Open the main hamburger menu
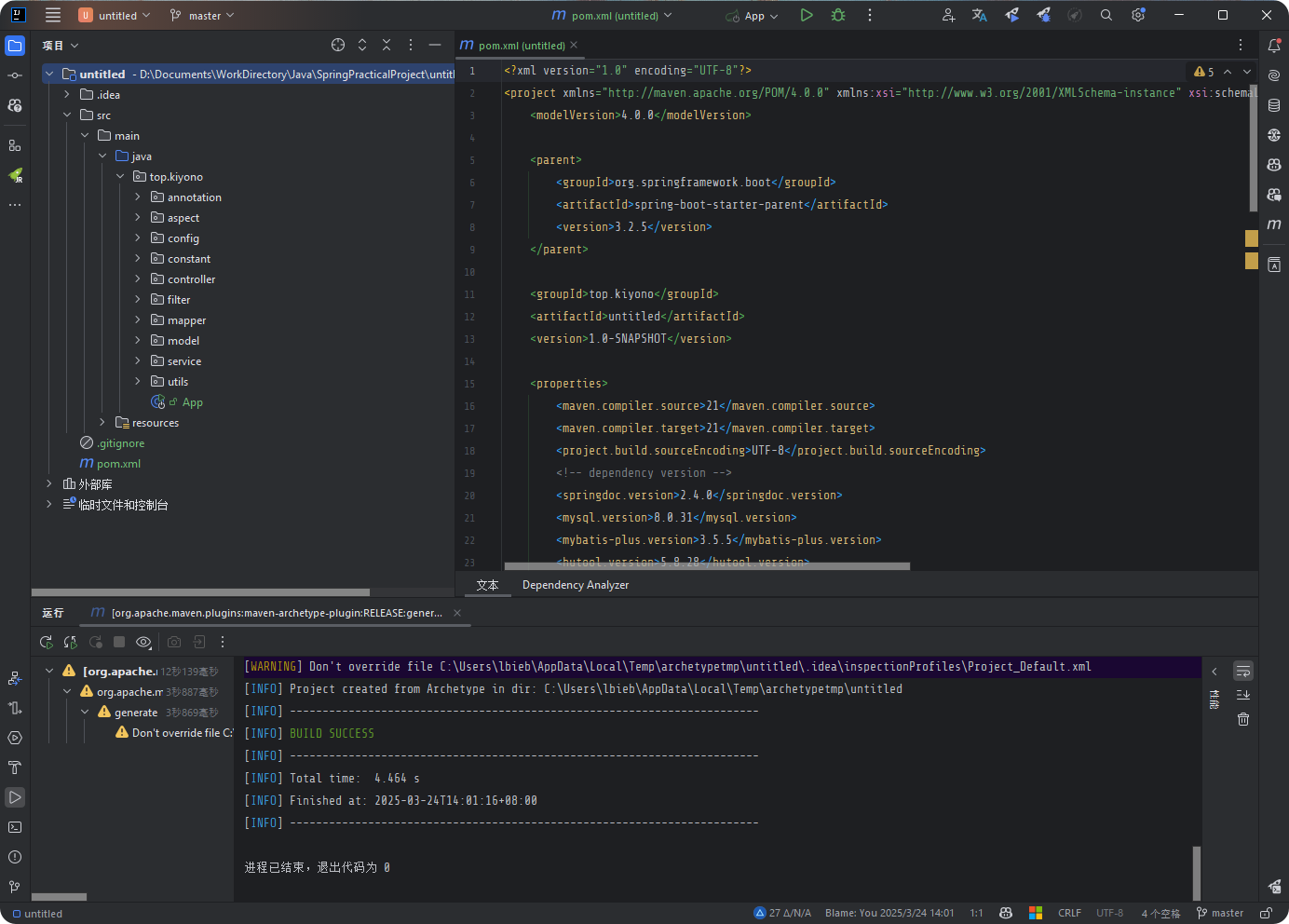Viewport: 1289px width, 924px height. (x=53, y=15)
